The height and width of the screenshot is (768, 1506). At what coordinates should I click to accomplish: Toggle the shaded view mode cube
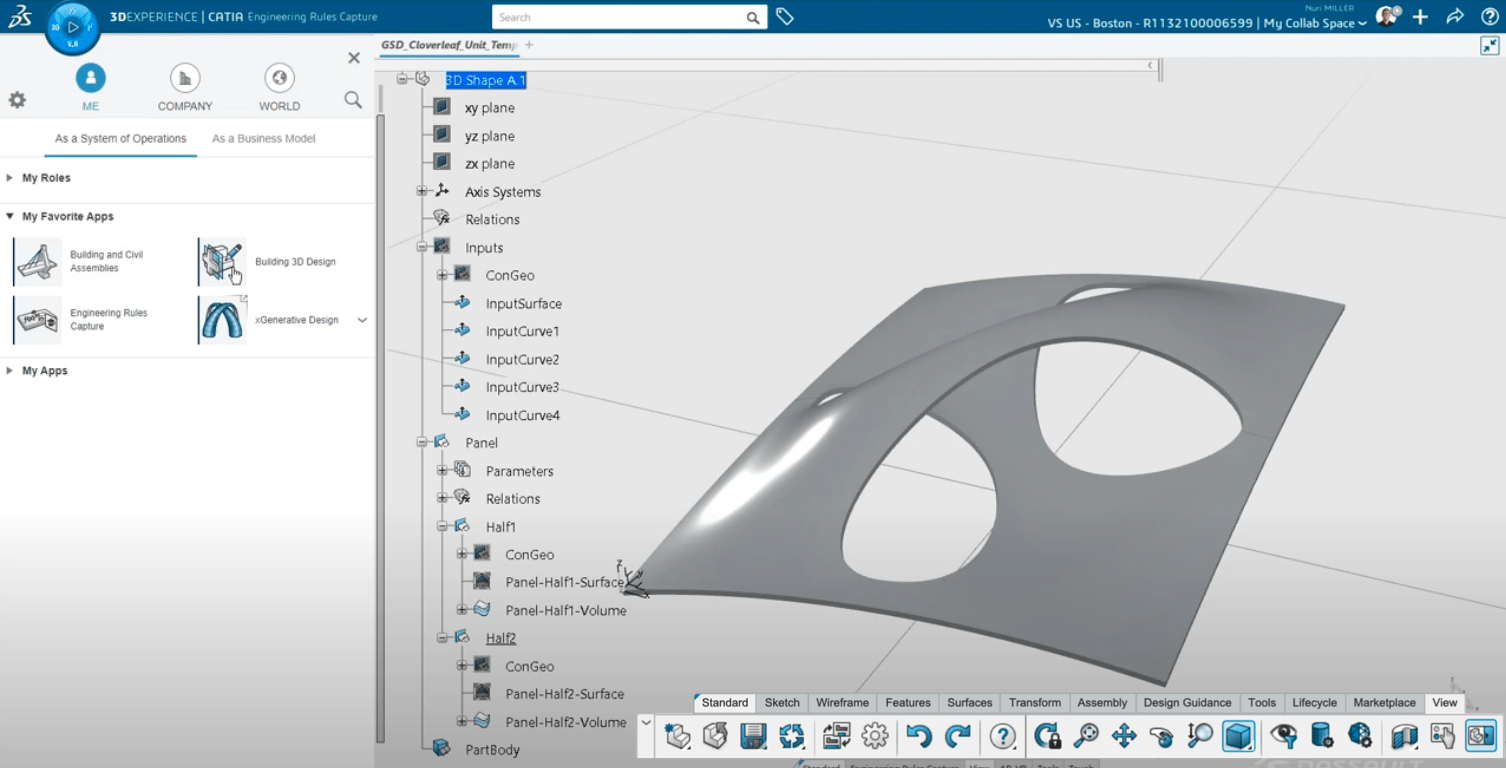click(x=1238, y=737)
